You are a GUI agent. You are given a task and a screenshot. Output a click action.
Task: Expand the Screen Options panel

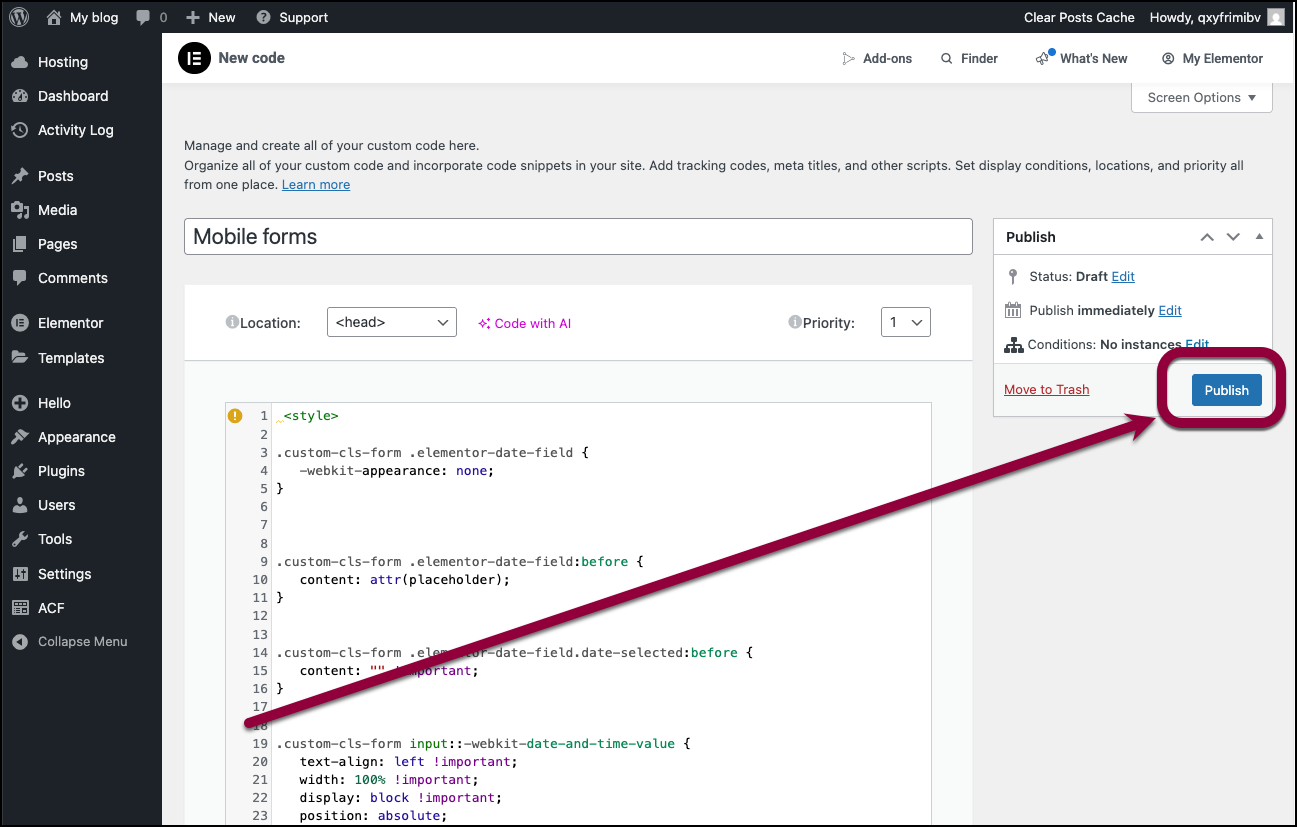(1201, 98)
